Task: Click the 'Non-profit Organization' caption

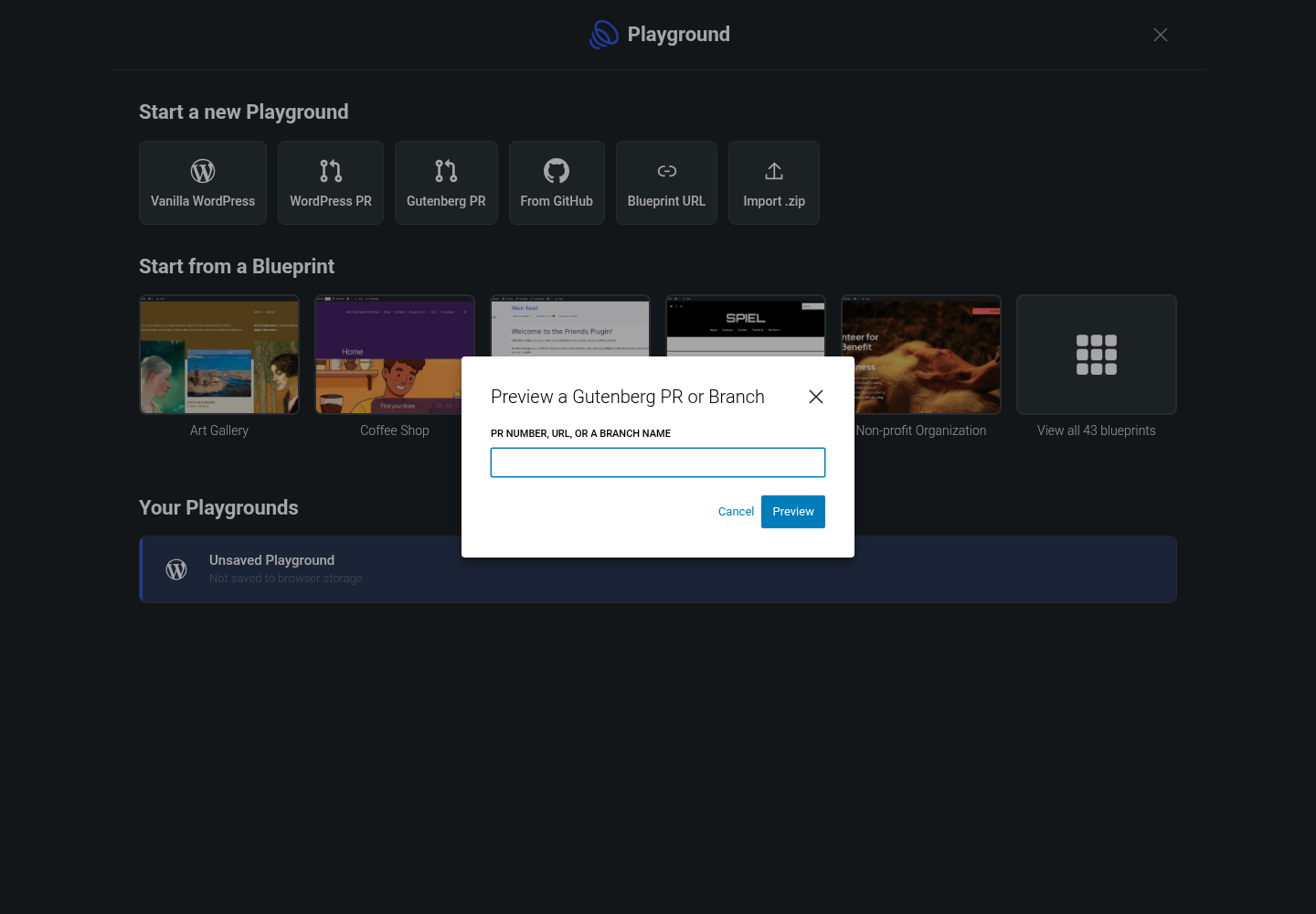Action: click(921, 430)
